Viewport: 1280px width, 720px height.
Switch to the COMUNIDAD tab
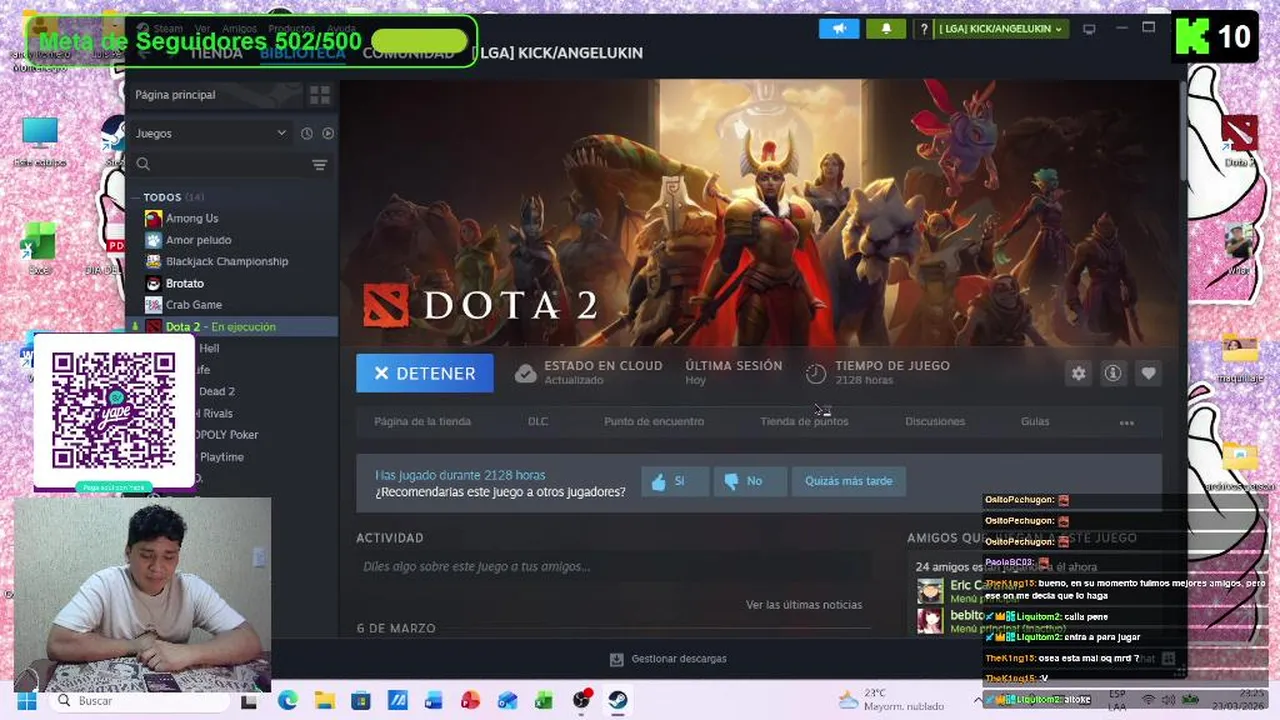point(408,53)
